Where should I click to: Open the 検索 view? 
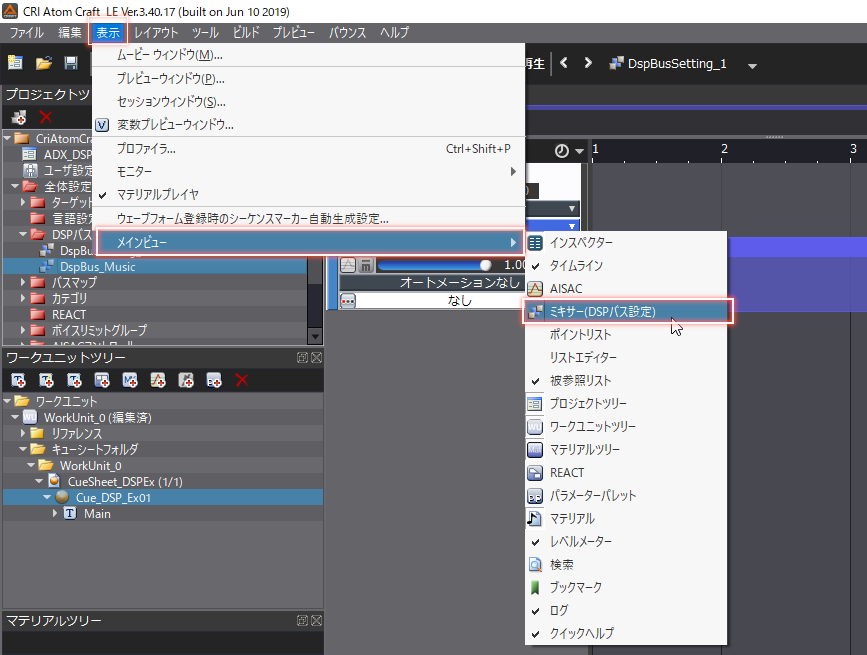[625, 564]
